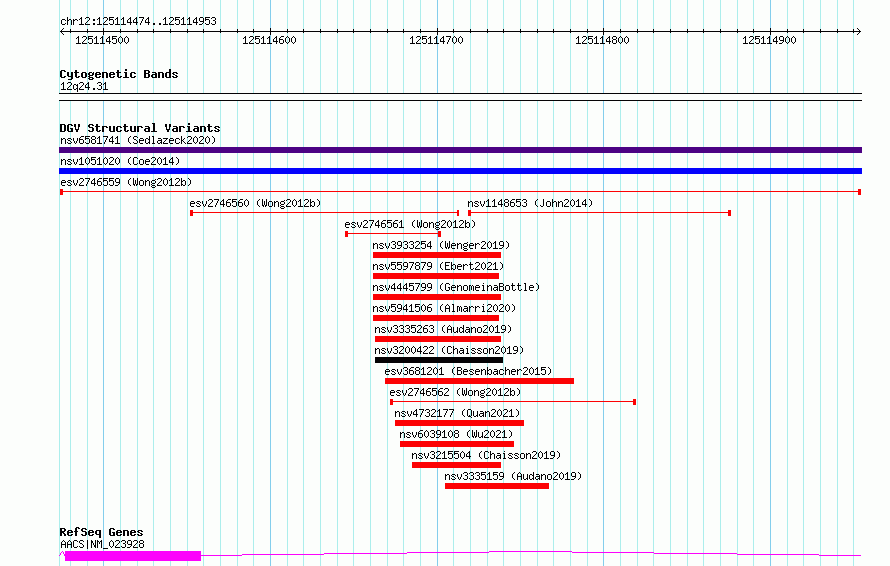The image size is (890, 566).
Task: Open the esv2746561 (Wong2012b) variant label
Action: click(x=410, y=224)
